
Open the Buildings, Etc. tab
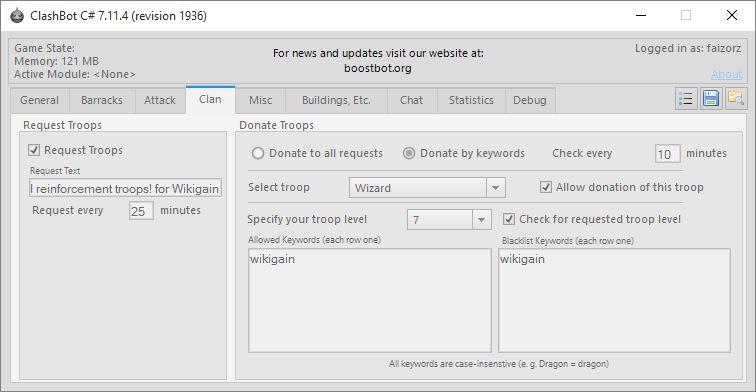pos(336,100)
